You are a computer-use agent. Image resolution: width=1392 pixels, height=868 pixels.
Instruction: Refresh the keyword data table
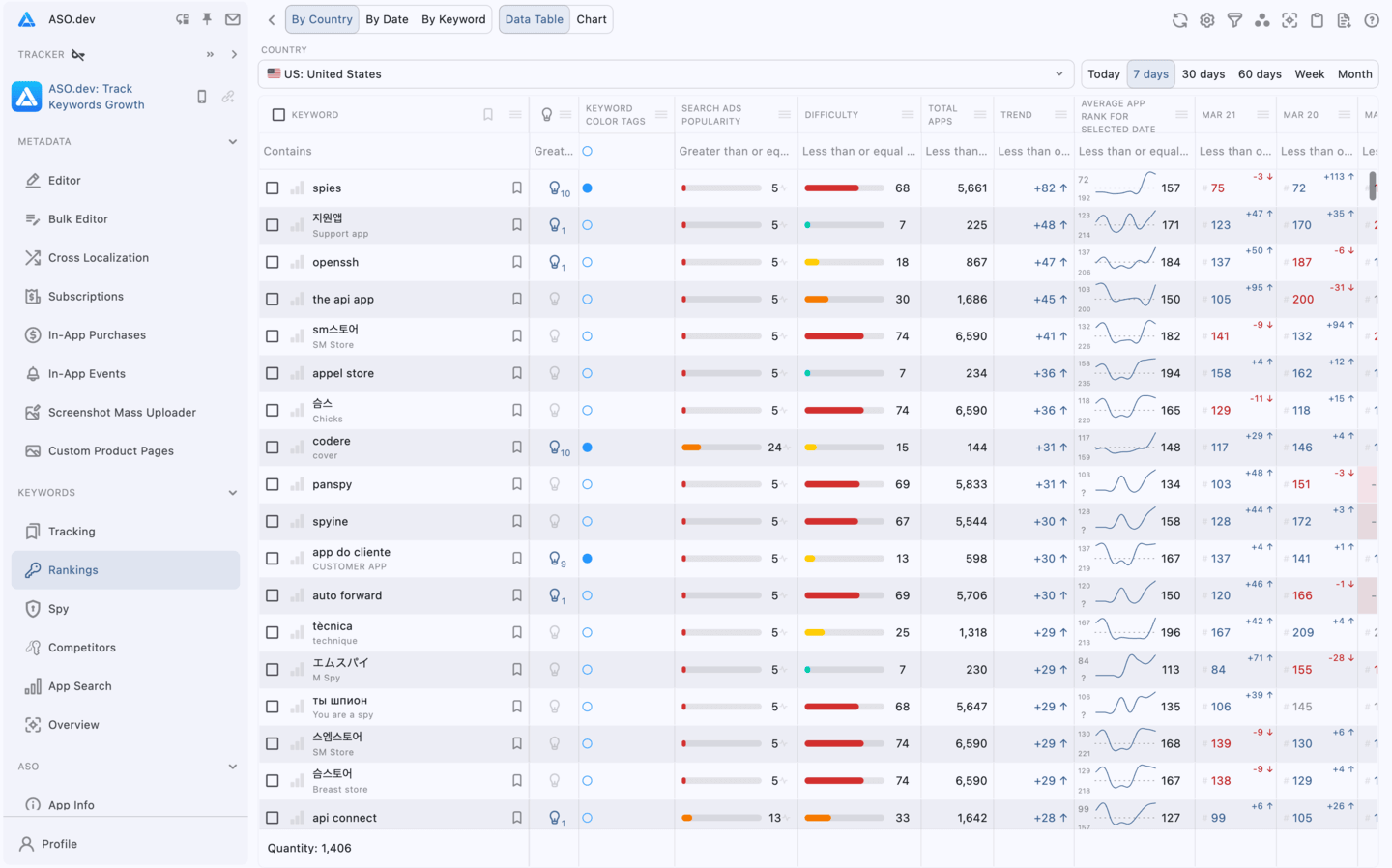tap(1179, 19)
